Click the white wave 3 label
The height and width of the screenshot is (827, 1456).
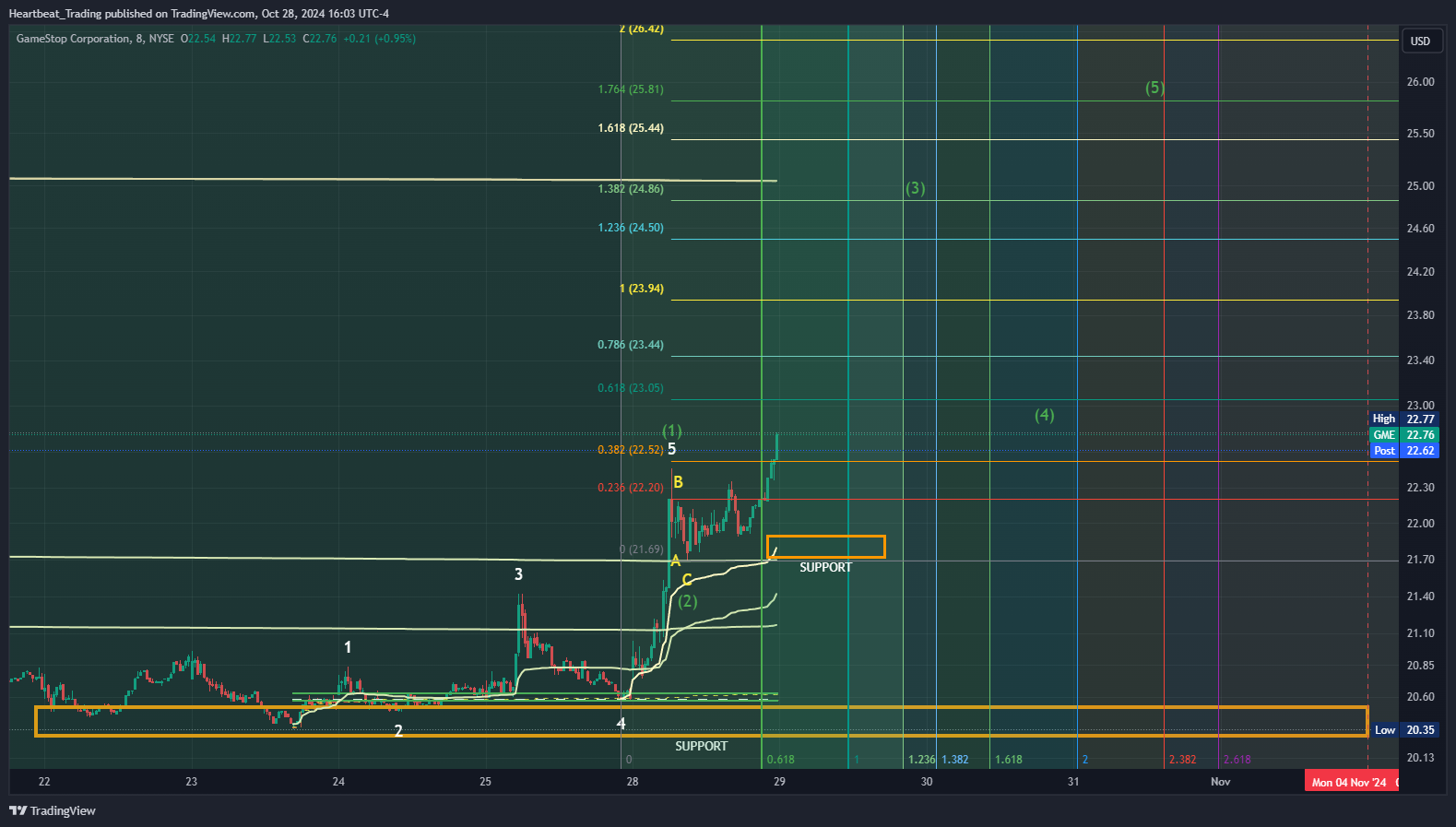(x=518, y=574)
